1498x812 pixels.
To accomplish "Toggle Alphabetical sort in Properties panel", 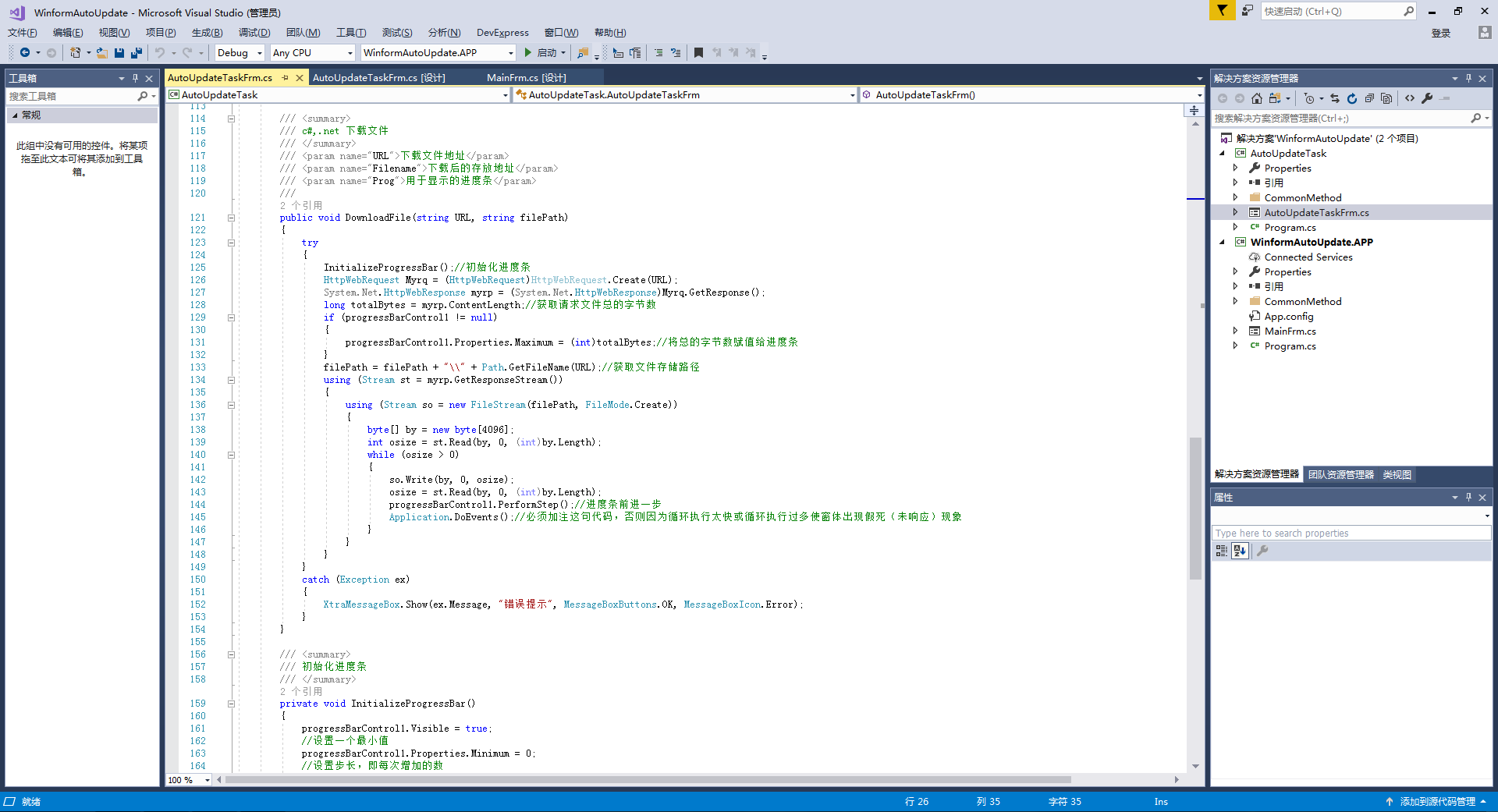I will coord(1240,551).
